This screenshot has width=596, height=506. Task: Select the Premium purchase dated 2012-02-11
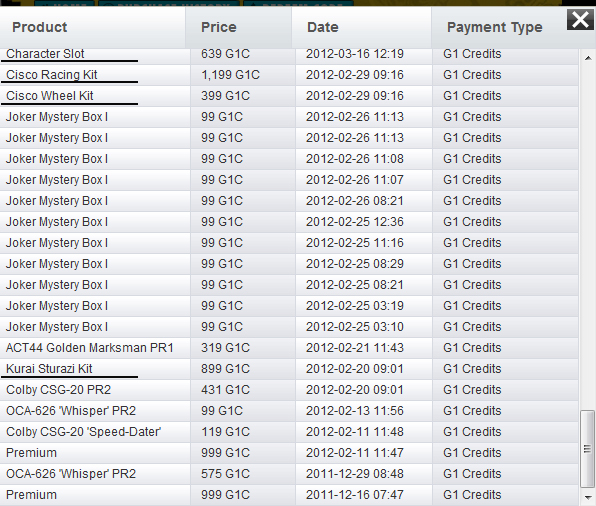point(289,453)
